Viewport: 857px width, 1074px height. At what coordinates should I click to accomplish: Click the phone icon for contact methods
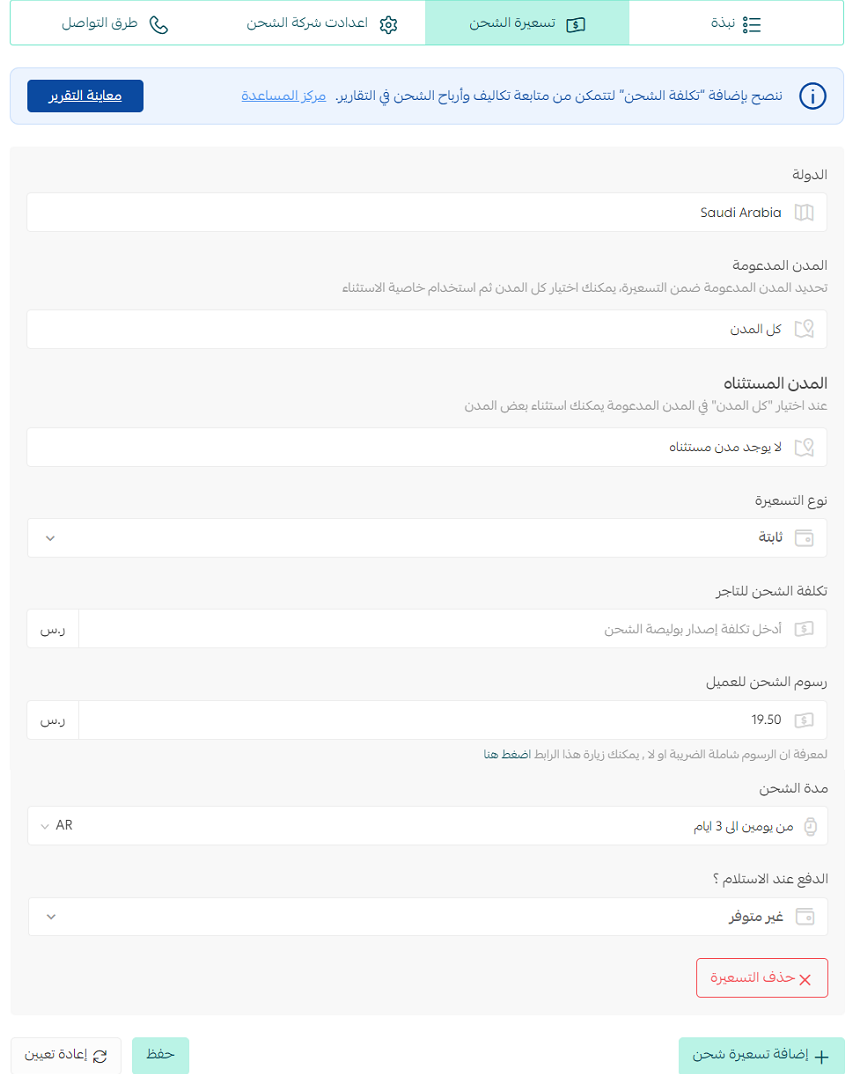[x=159, y=25]
